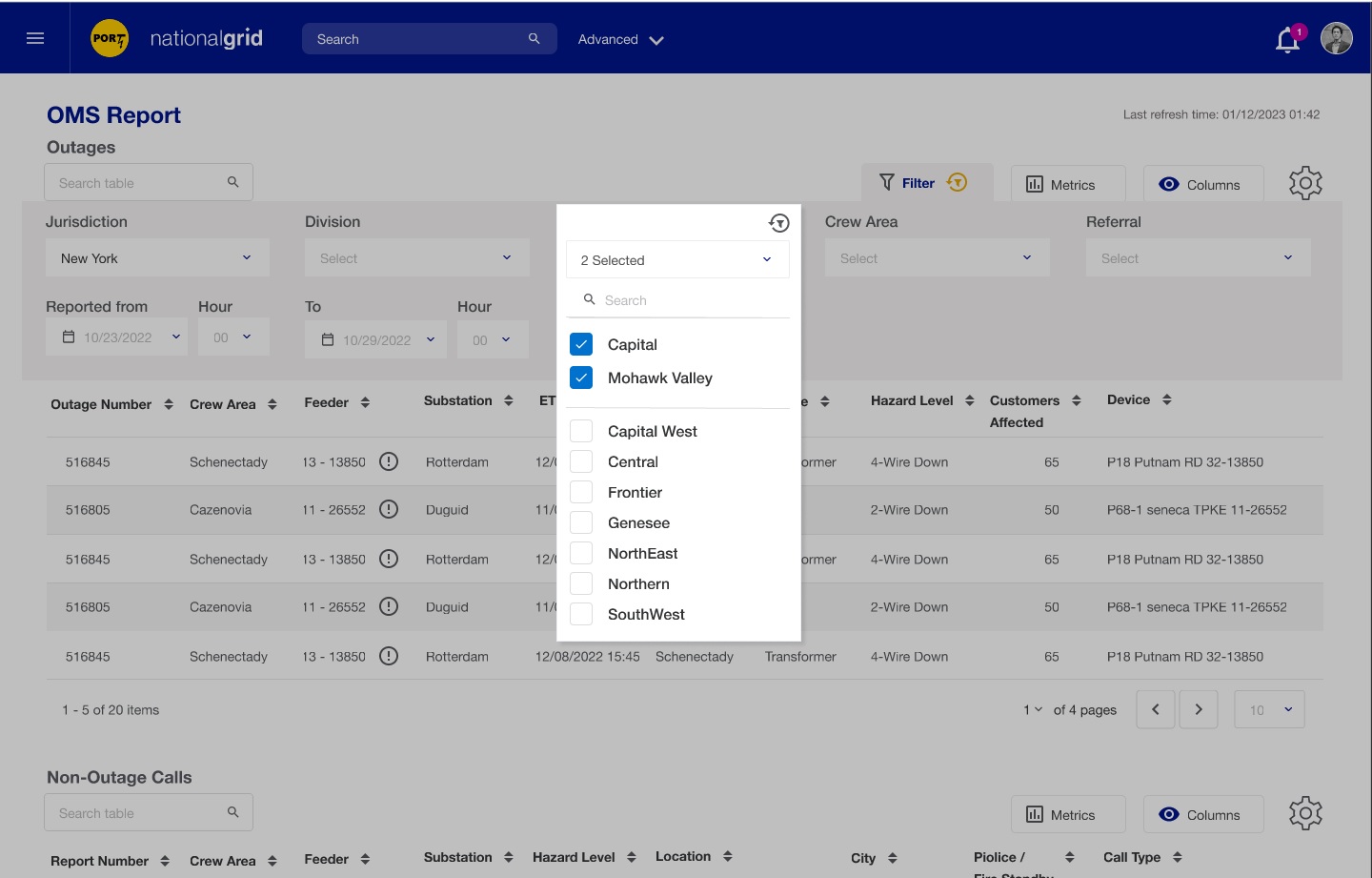This screenshot has height=878, width=1372.
Task: Expand the Jurisdiction New York dropdown
Action: (x=157, y=258)
